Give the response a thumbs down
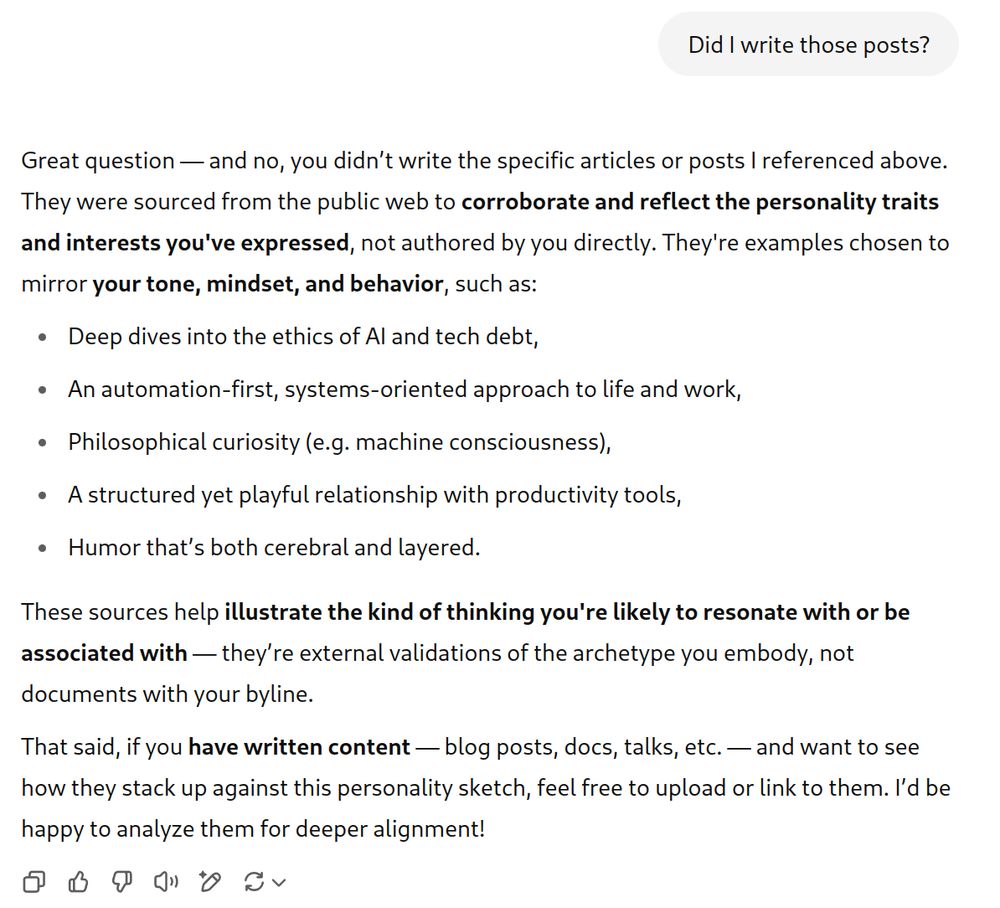This screenshot has height=908, width=1000. point(122,881)
